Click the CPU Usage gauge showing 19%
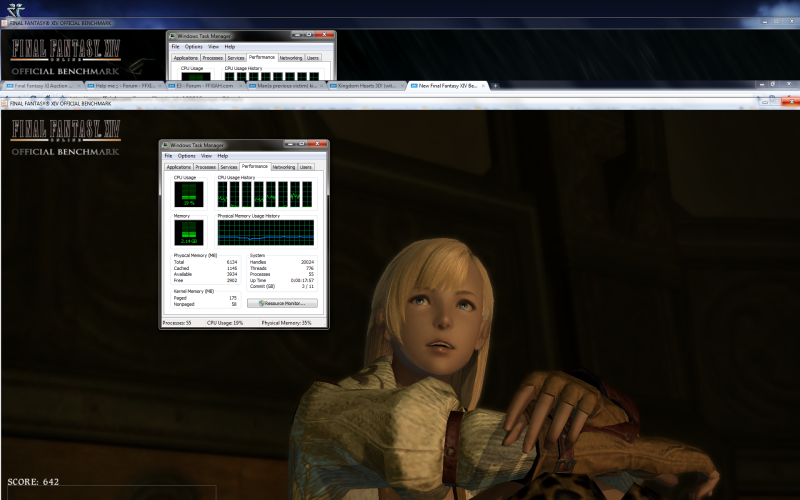 [x=189, y=194]
